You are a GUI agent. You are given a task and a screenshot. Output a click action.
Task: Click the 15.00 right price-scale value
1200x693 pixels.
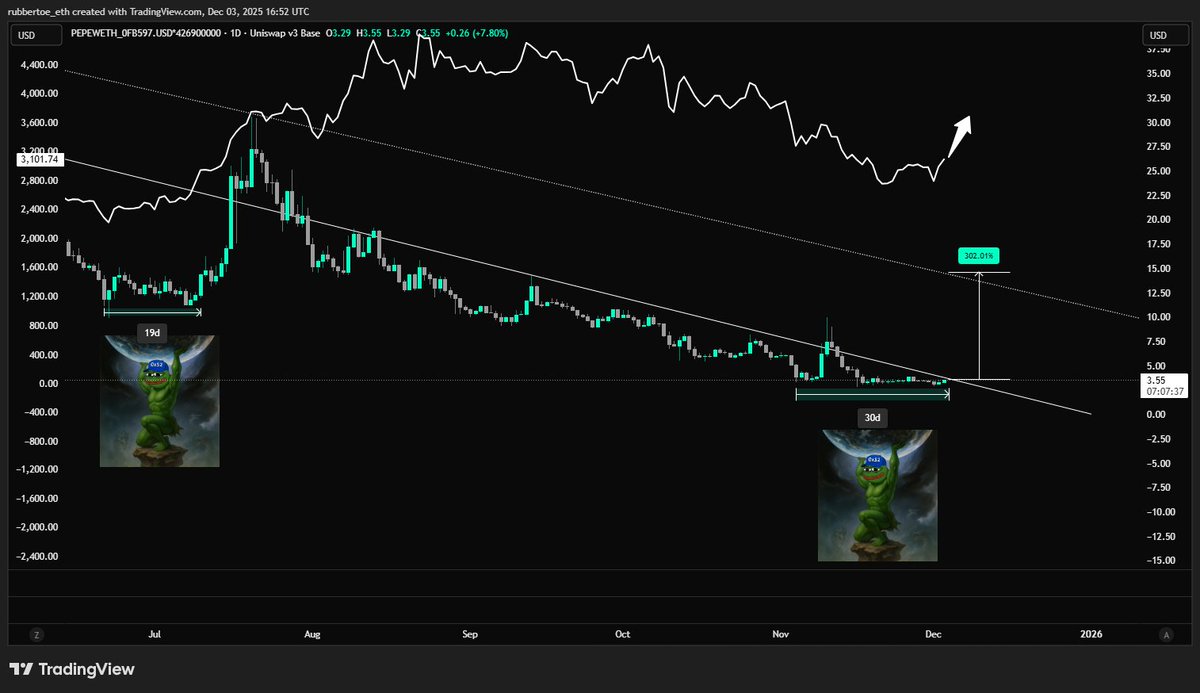[1158, 268]
